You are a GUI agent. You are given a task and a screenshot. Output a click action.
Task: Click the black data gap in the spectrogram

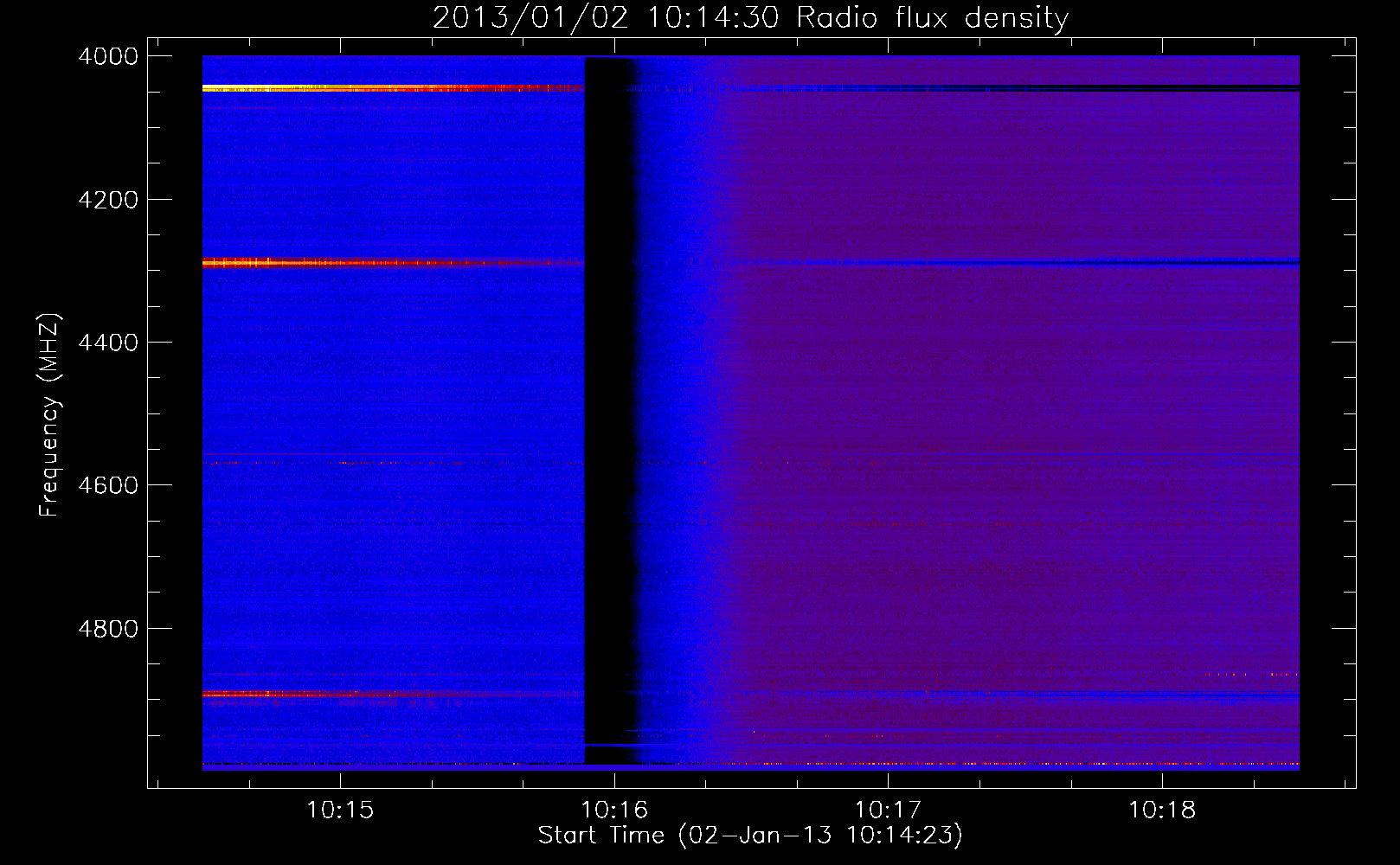coord(610,411)
